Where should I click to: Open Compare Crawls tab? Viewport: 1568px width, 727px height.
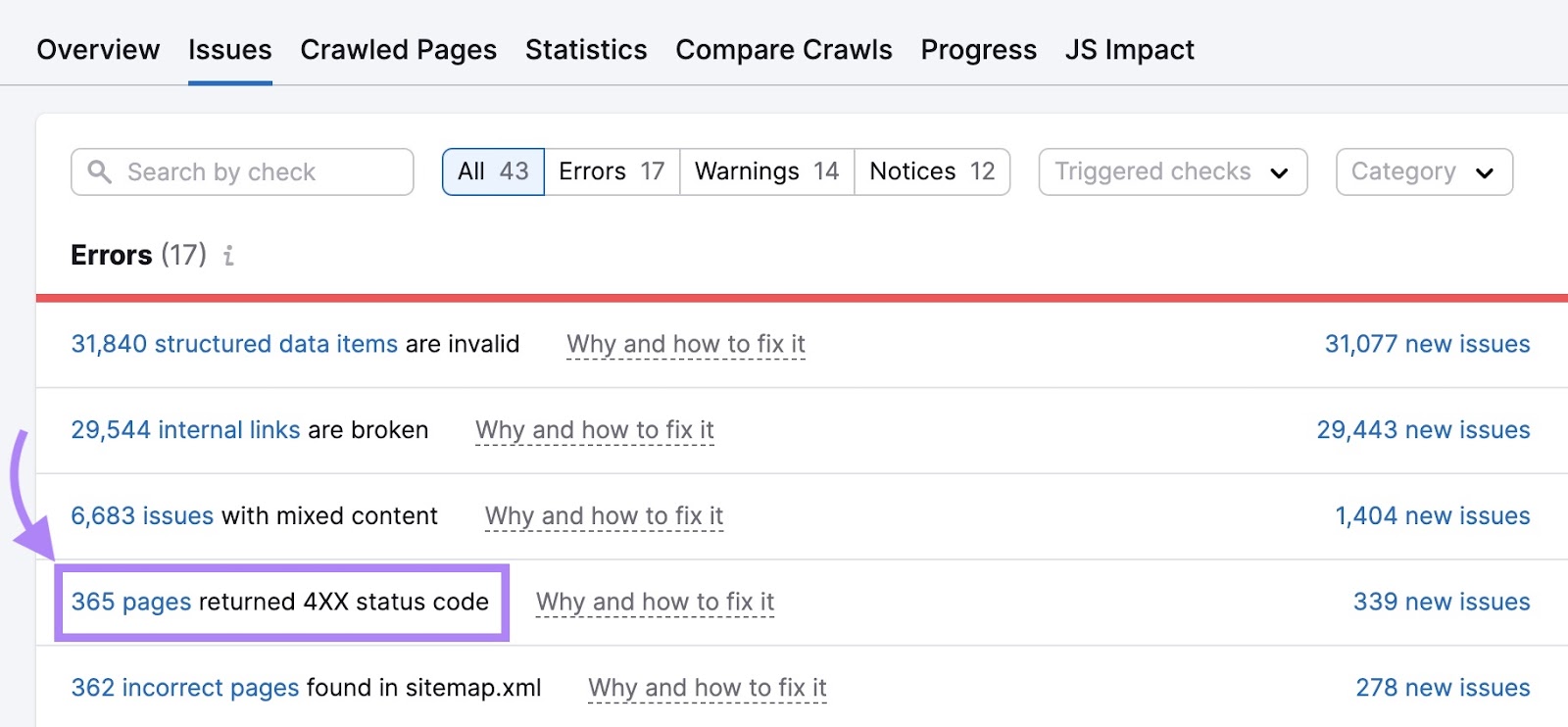(783, 50)
